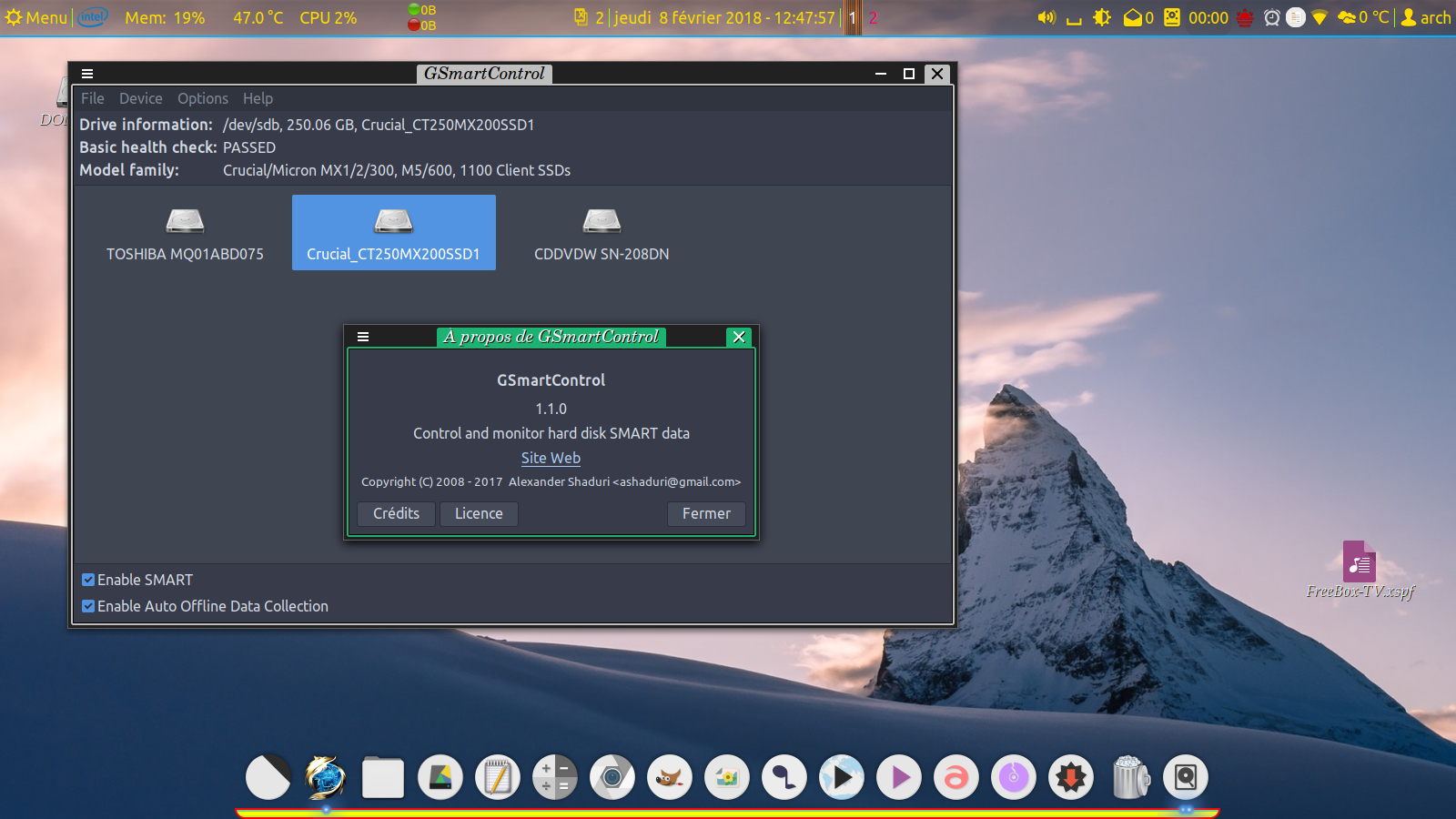
Task: Open the GSmartControl window hamburger menu
Action: click(x=87, y=74)
